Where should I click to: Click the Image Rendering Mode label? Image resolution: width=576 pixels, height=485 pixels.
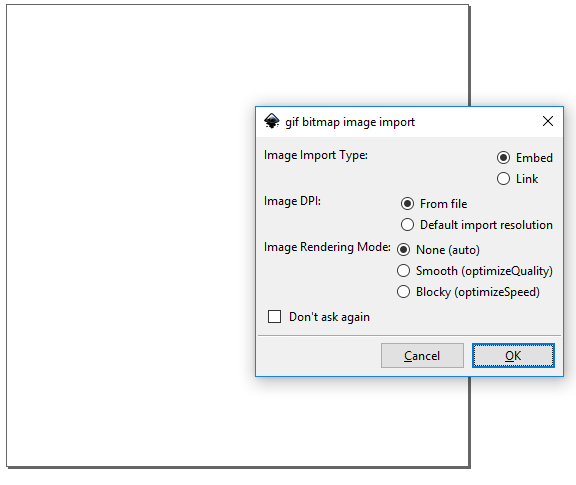point(327,247)
